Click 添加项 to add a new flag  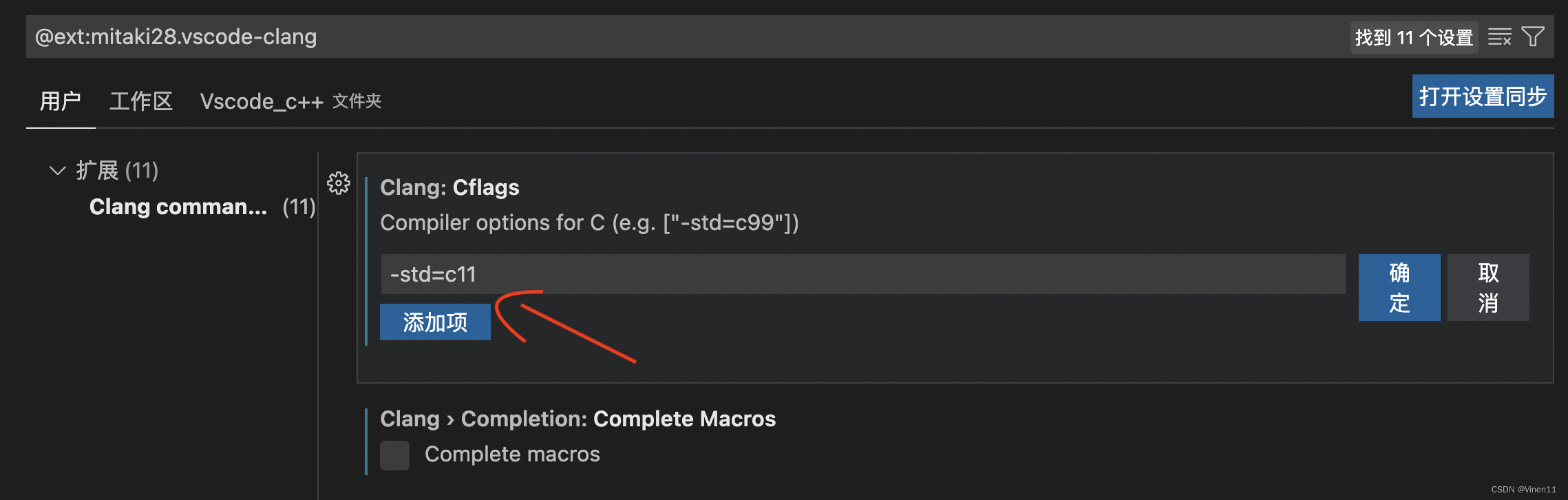(x=434, y=321)
